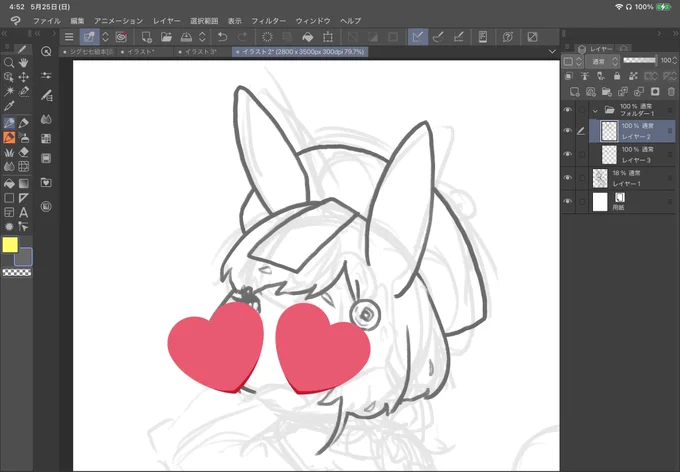Open the stepper beside the first command bar icon
The width and height of the screenshot is (680, 472).
[x=105, y=37]
